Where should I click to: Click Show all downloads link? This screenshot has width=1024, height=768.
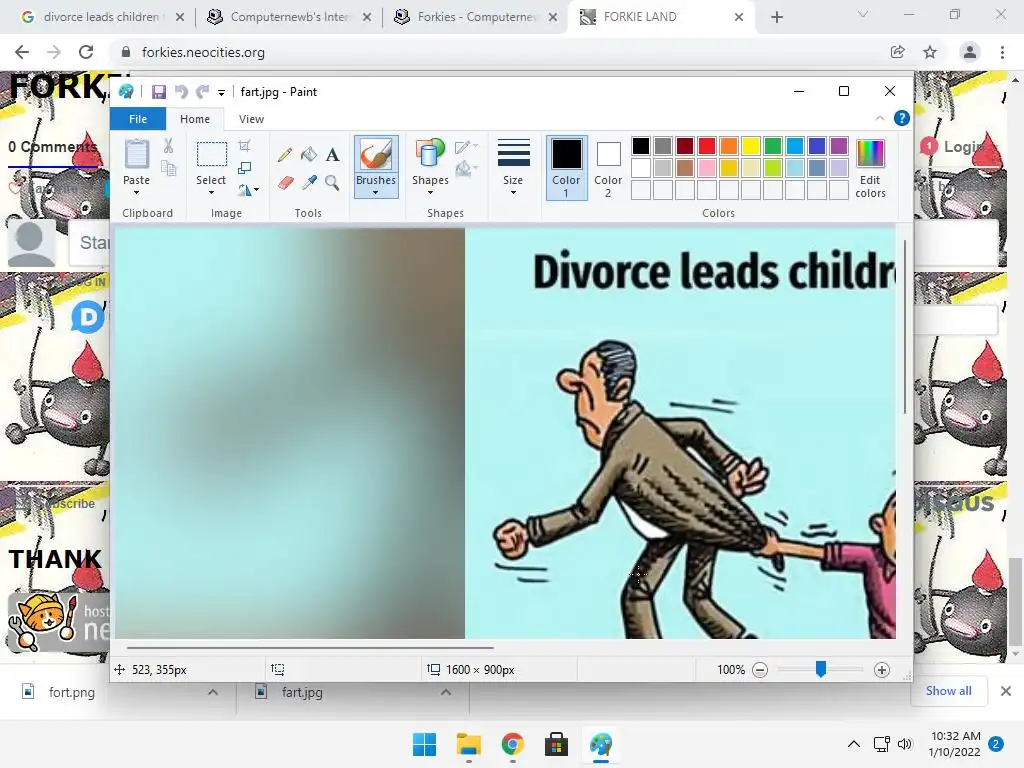pyautogui.click(x=948, y=691)
